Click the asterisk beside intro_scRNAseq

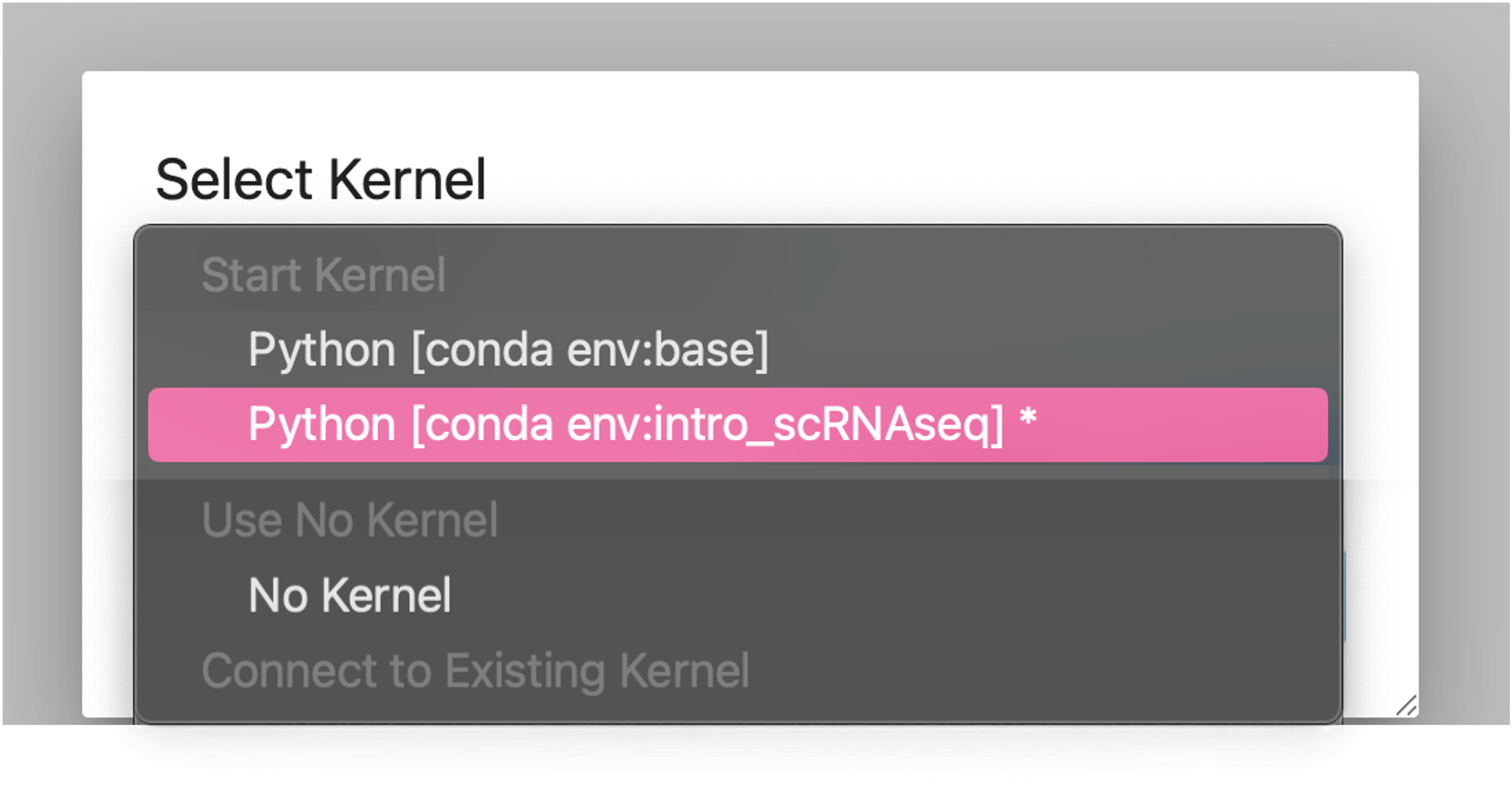pyautogui.click(x=1028, y=417)
